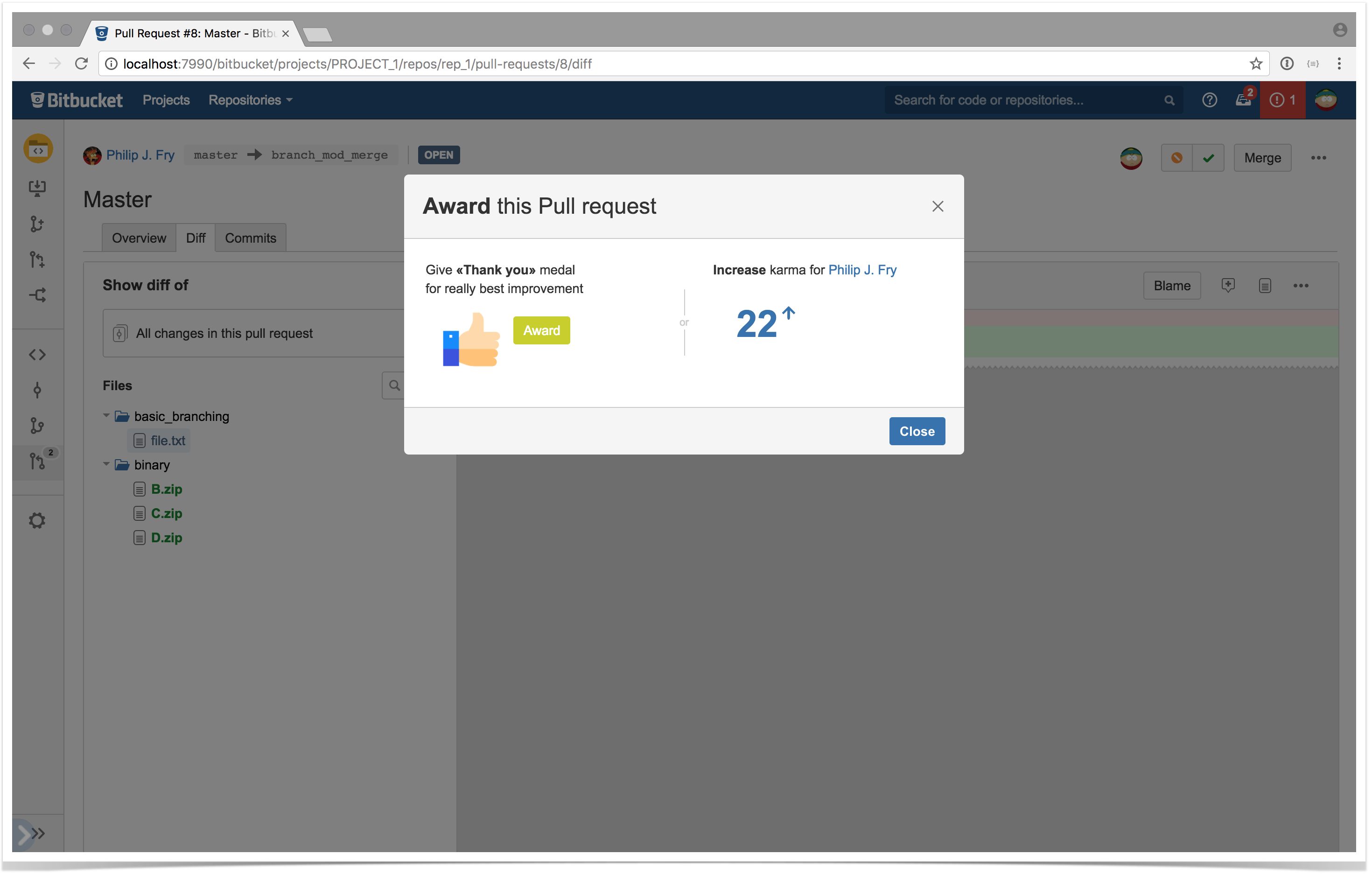This screenshot has width=1372, height=875.
Task: Open Philip J. Fry link in dialog
Action: (x=862, y=269)
